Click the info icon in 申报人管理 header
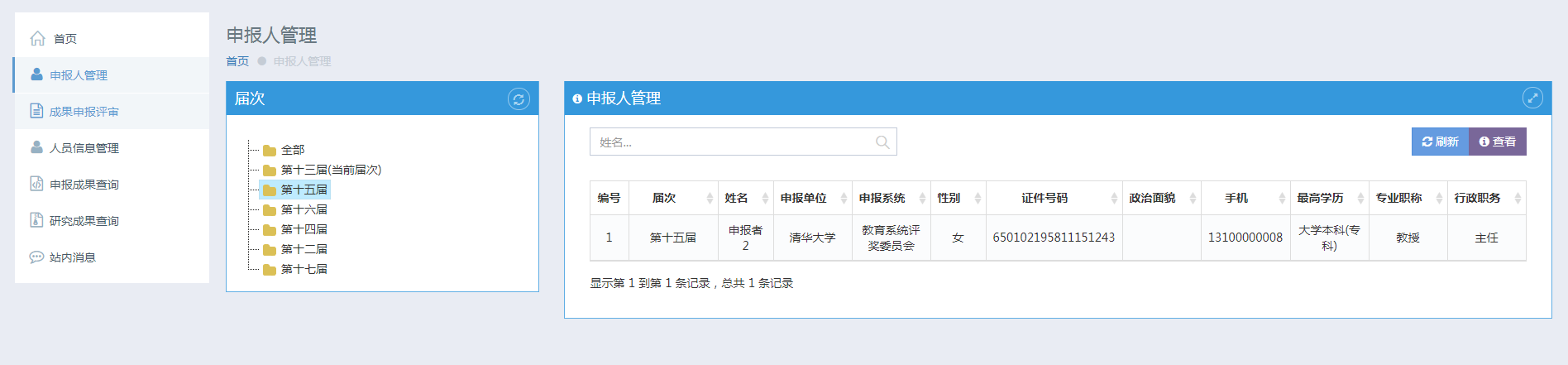 pyautogui.click(x=577, y=98)
